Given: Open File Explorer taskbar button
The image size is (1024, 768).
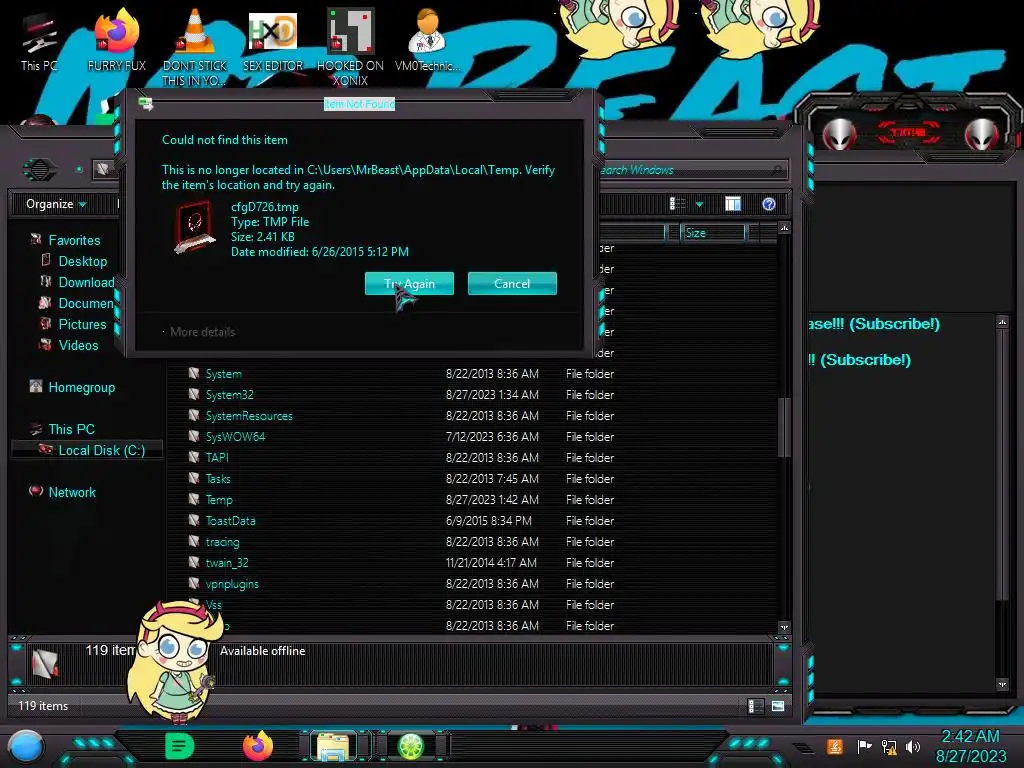Looking at the screenshot, I should (x=333, y=746).
